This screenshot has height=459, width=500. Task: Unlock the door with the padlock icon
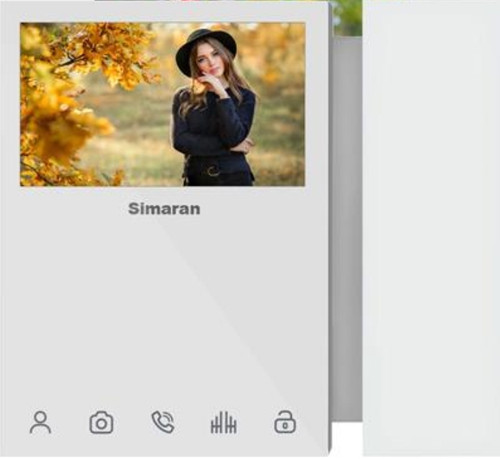click(x=285, y=422)
